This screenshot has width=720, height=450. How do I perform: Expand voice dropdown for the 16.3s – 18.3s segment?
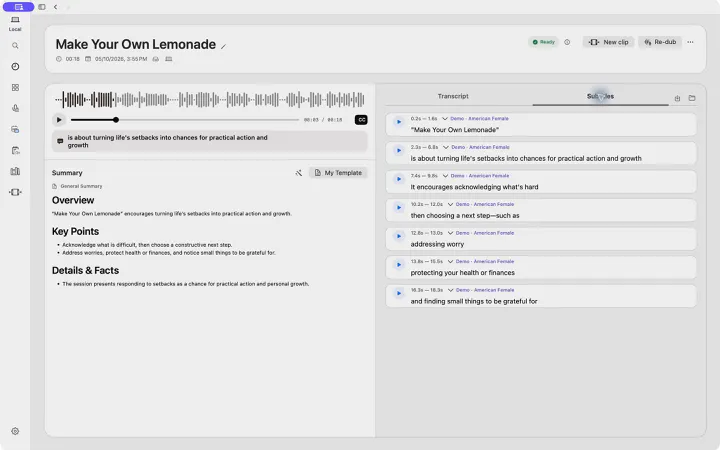(450, 290)
